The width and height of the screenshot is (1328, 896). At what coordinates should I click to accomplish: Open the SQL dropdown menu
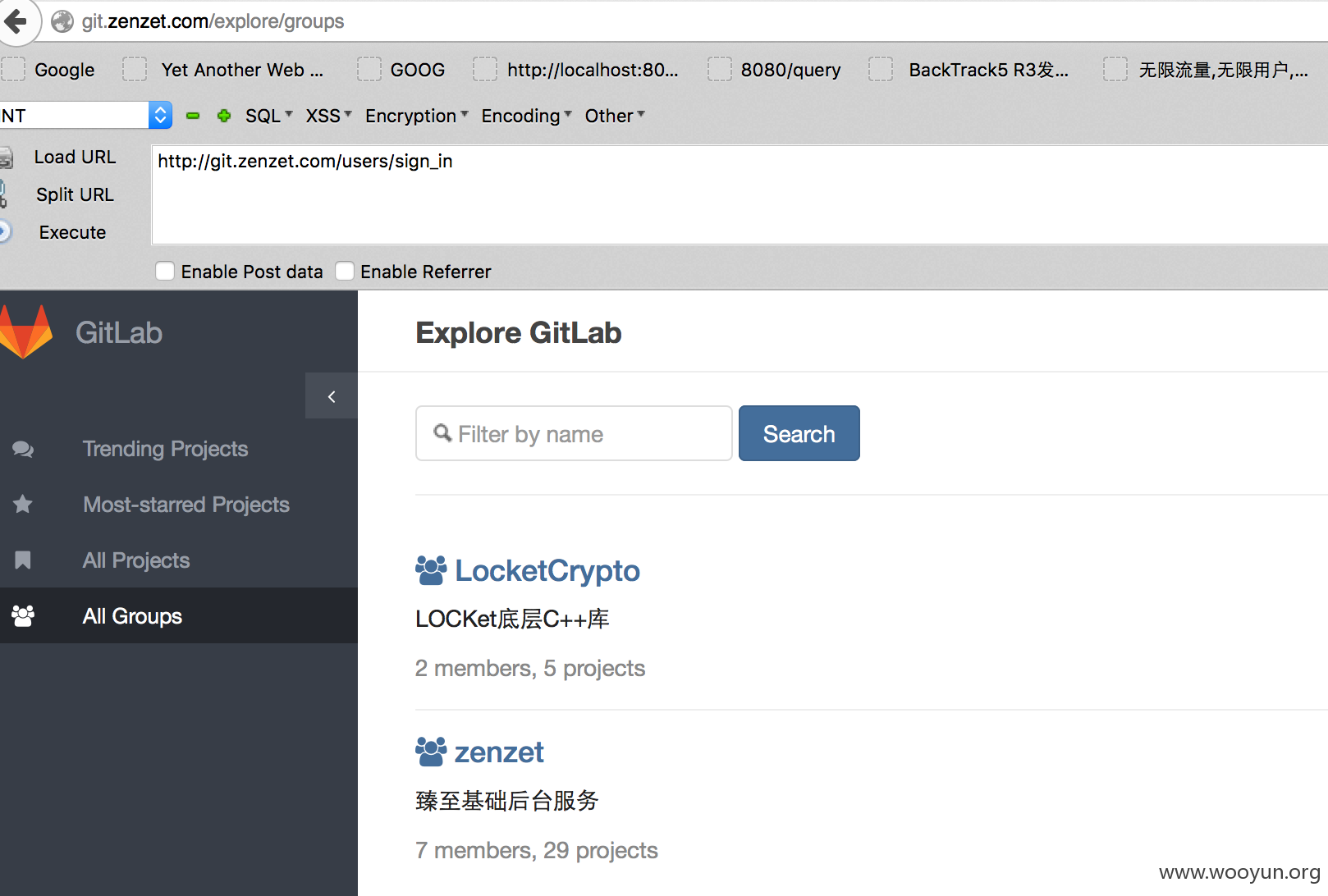click(x=268, y=116)
